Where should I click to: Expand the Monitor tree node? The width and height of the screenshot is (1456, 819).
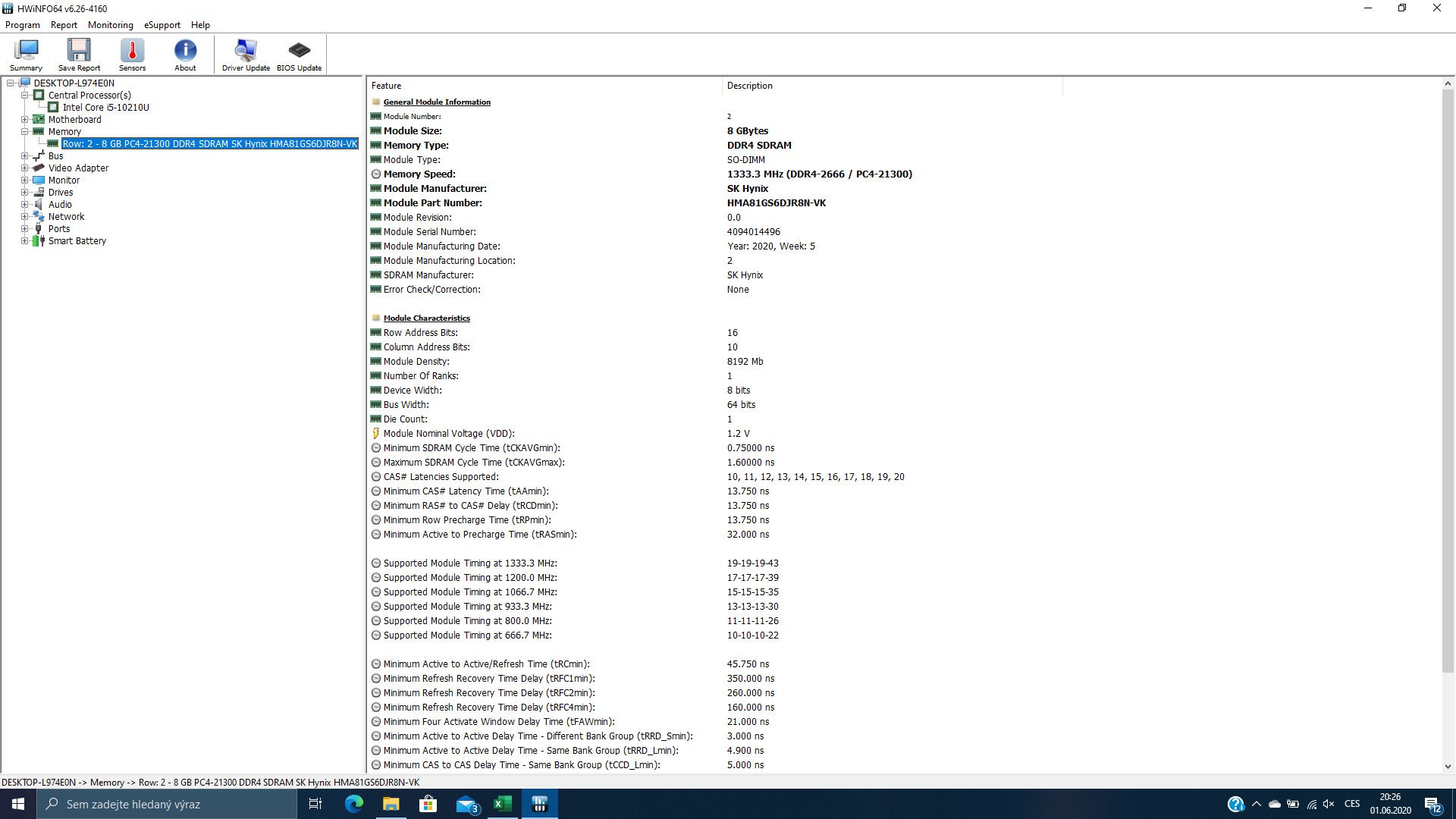pyautogui.click(x=24, y=180)
